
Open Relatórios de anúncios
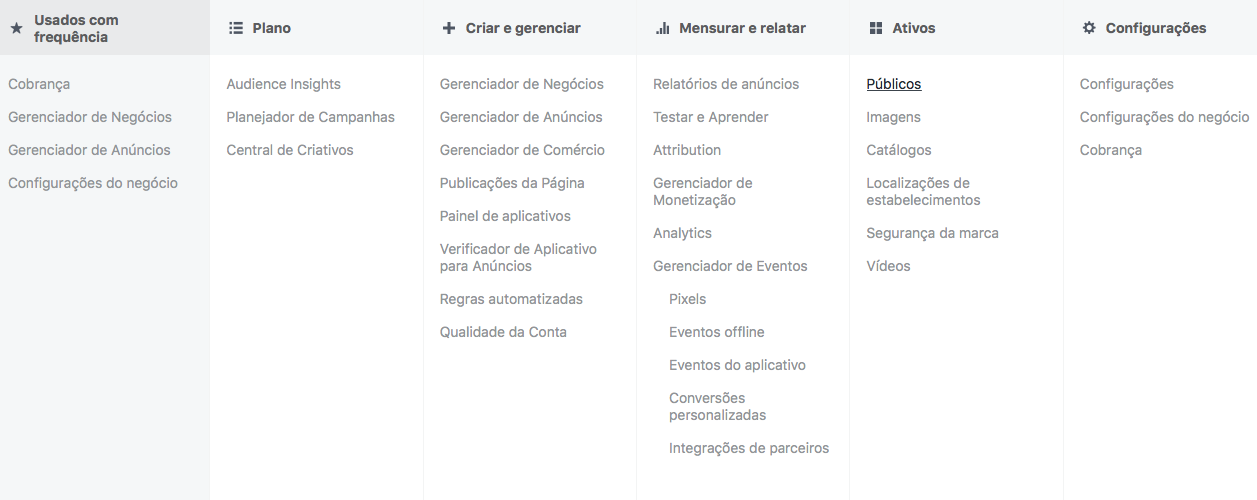pos(726,84)
